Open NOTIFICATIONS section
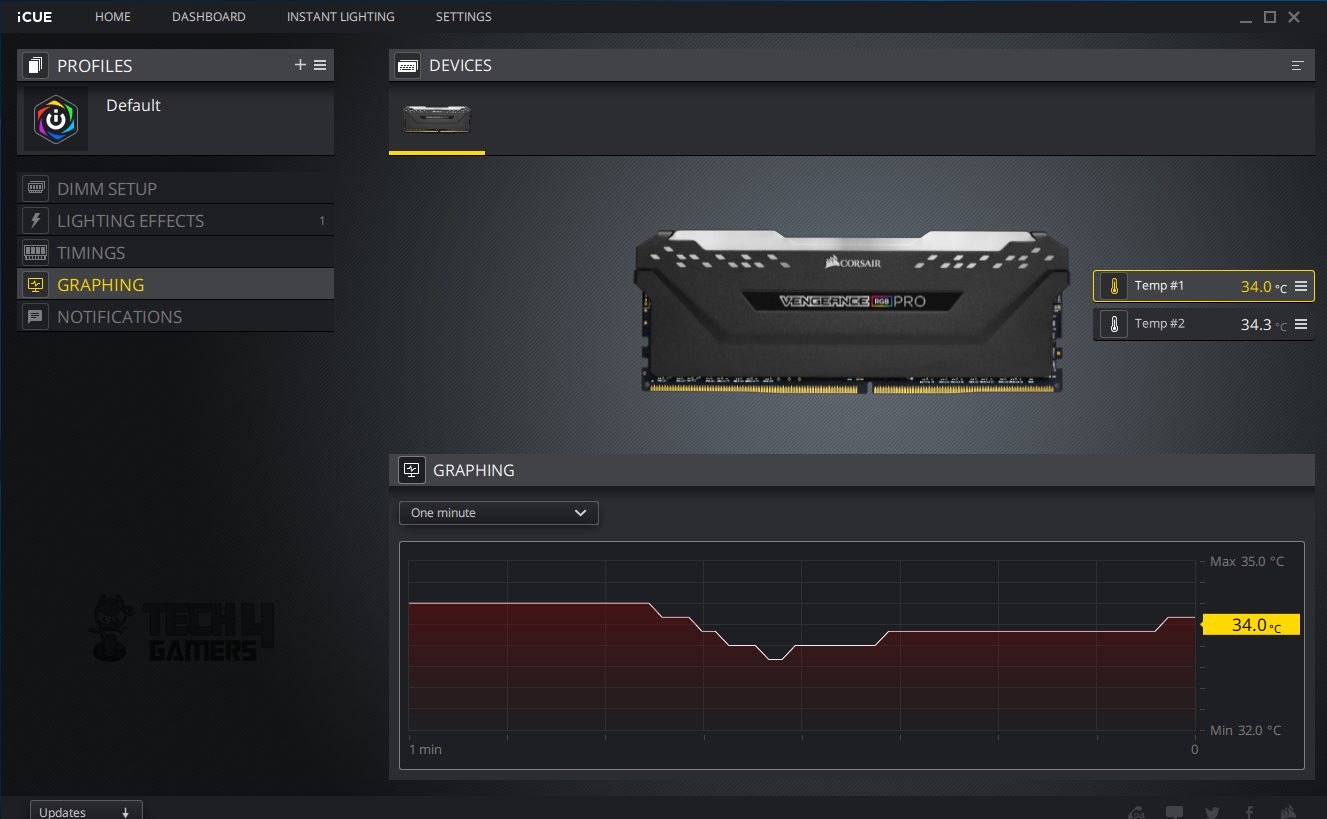1327x819 pixels. pos(175,316)
